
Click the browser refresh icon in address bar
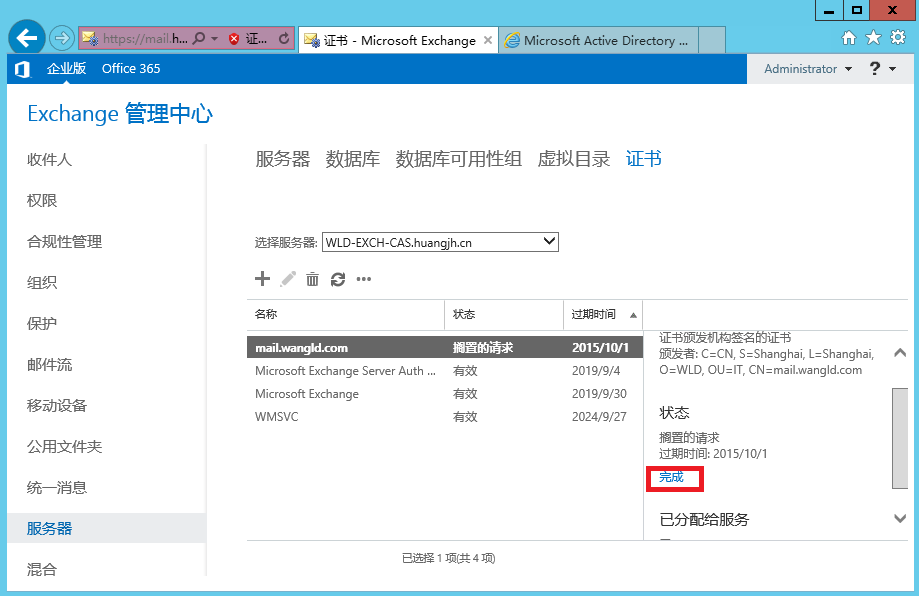[284, 39]
